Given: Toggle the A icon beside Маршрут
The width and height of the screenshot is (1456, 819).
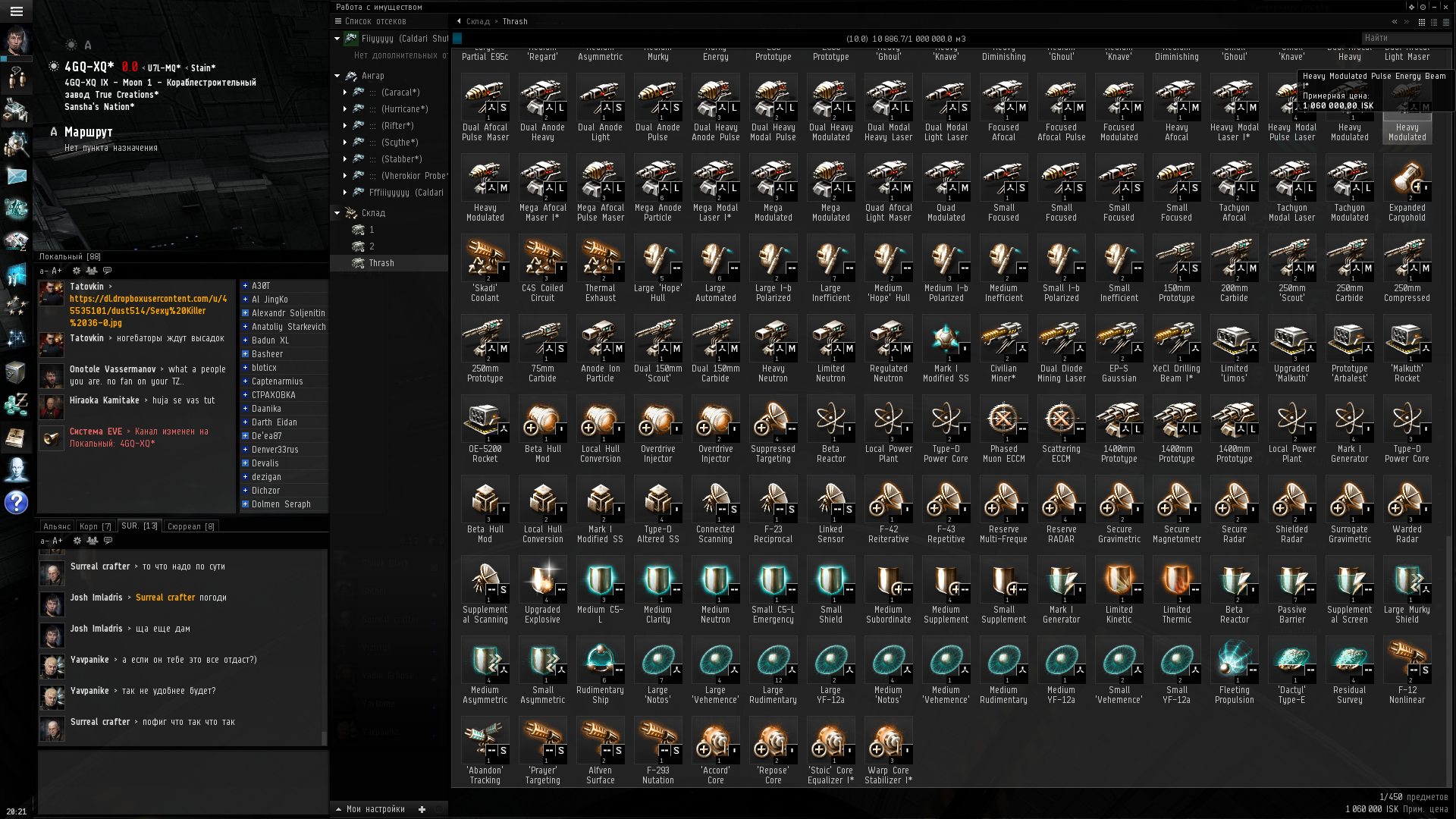Looking at the screenshot, I should (54, 132).
